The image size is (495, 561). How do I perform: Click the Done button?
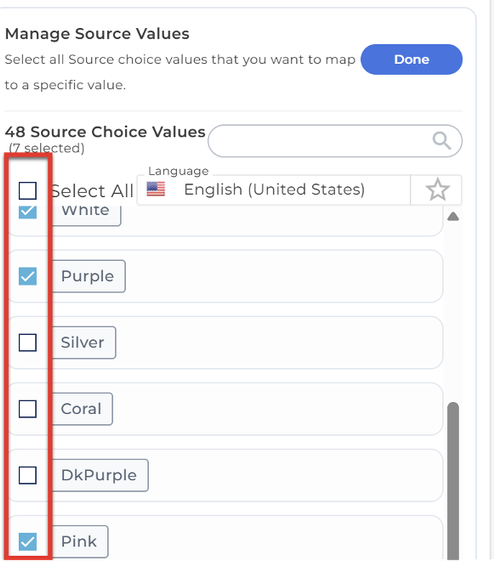point(411,59)
